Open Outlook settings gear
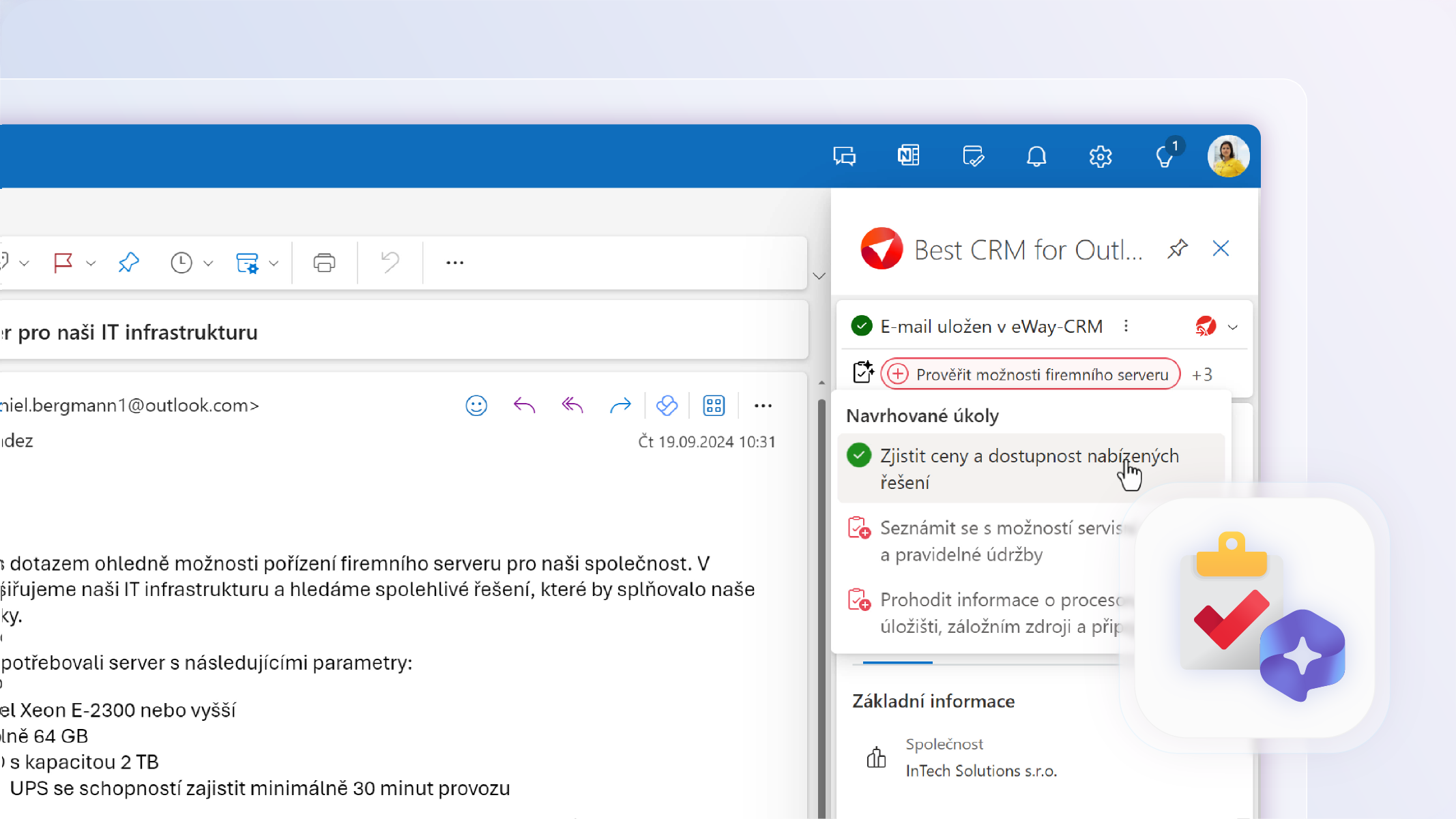The width and height of the screenshot is (1456, 819). [1101, 156]
